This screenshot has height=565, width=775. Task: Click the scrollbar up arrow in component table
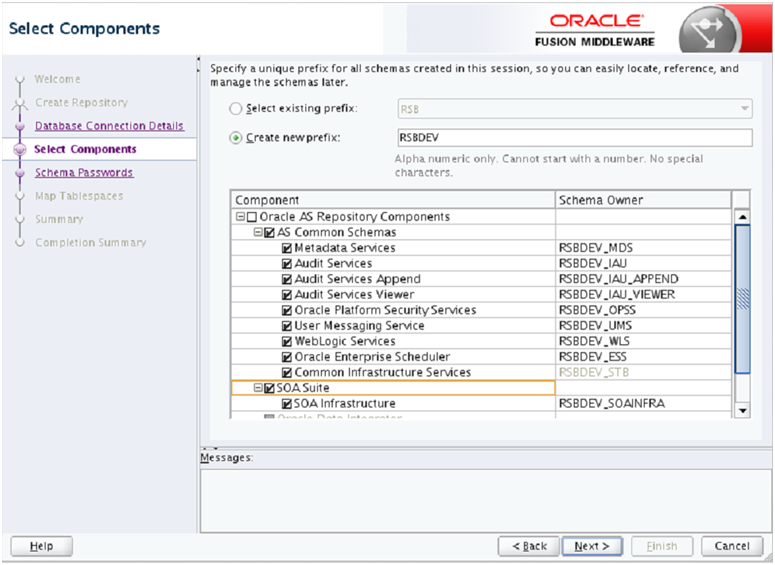click(742, 217)
